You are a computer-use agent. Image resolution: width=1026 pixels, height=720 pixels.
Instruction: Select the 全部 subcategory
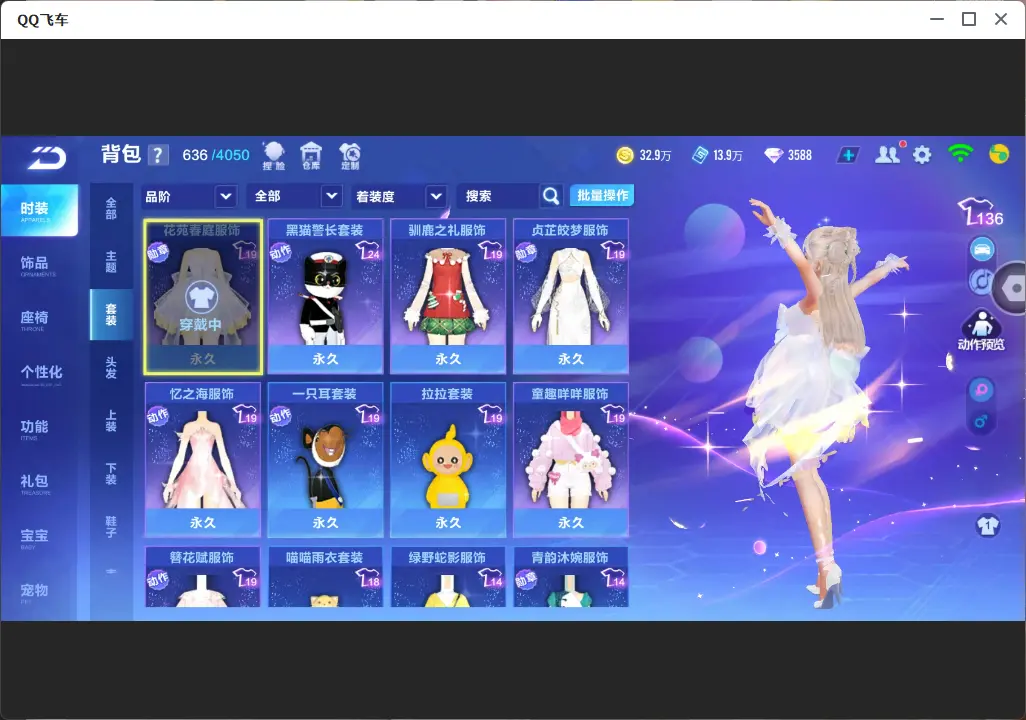111,209
